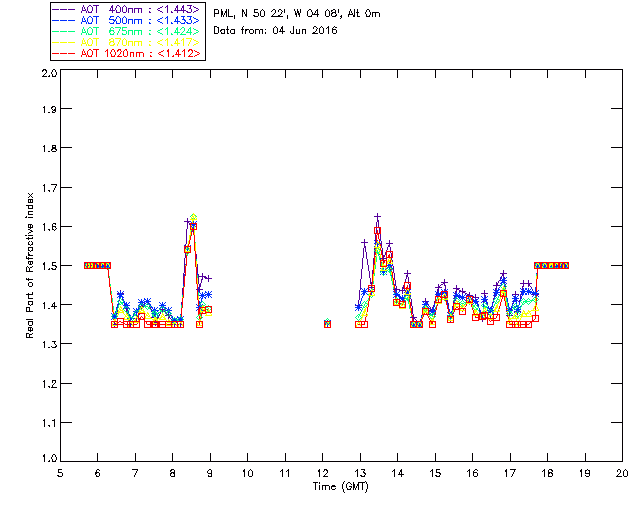Click the AOT 400nm legend entry
640x512 pixels.
[127, 9]
